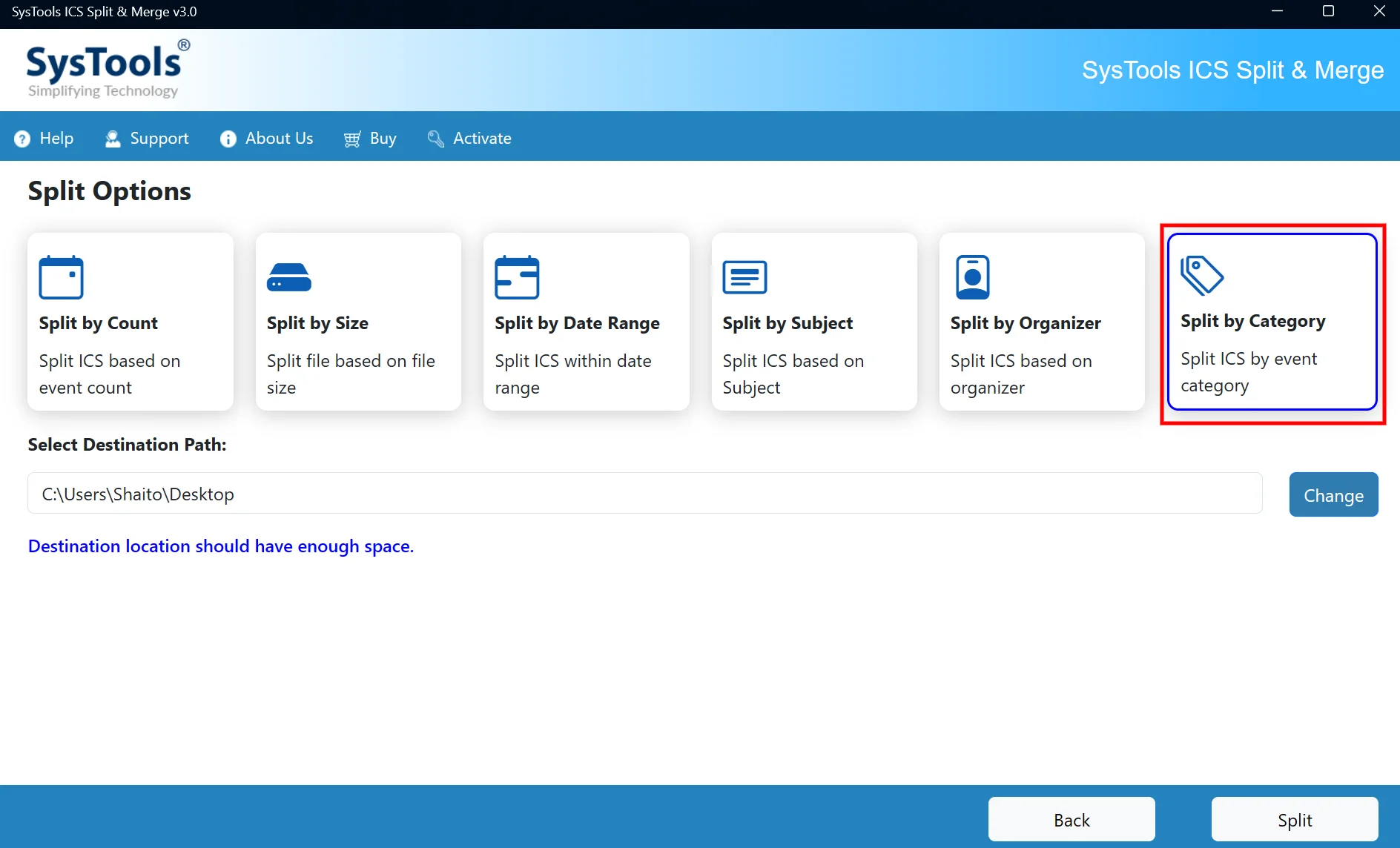Click 'SysTools ICS Split & Merge' banner title

[1232, 70]
